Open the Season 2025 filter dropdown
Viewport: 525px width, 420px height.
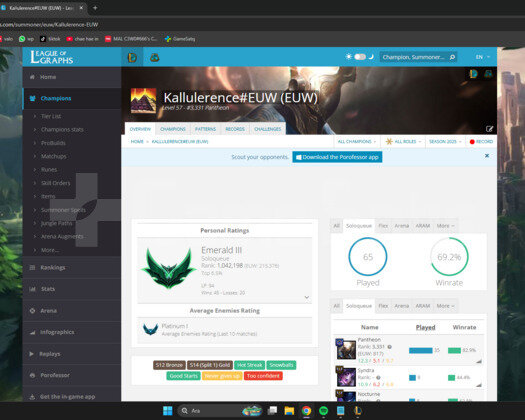point(445,142)
